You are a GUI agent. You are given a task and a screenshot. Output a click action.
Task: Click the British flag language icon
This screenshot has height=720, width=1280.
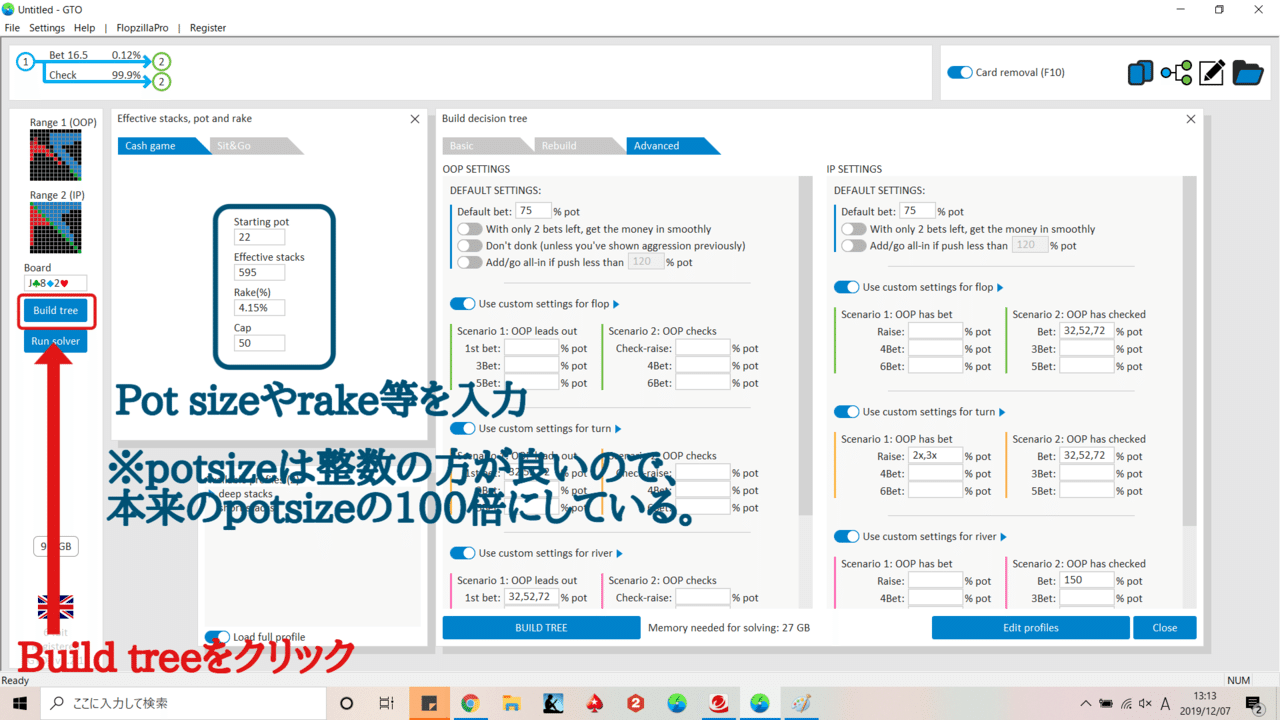click(55, 607)
